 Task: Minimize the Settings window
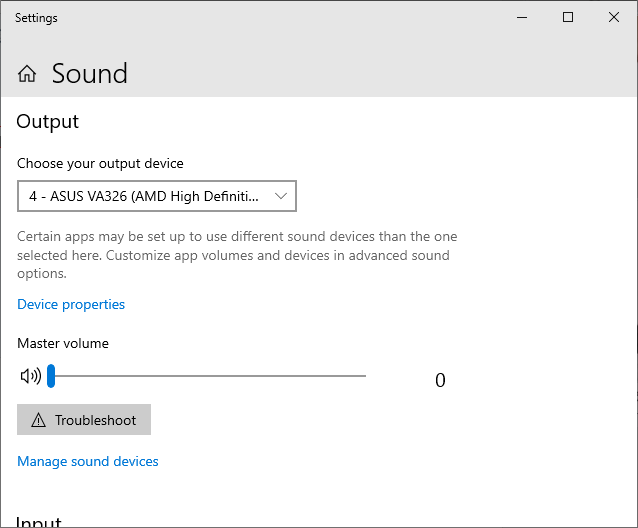pyautogui.click(x=522, y=17)
